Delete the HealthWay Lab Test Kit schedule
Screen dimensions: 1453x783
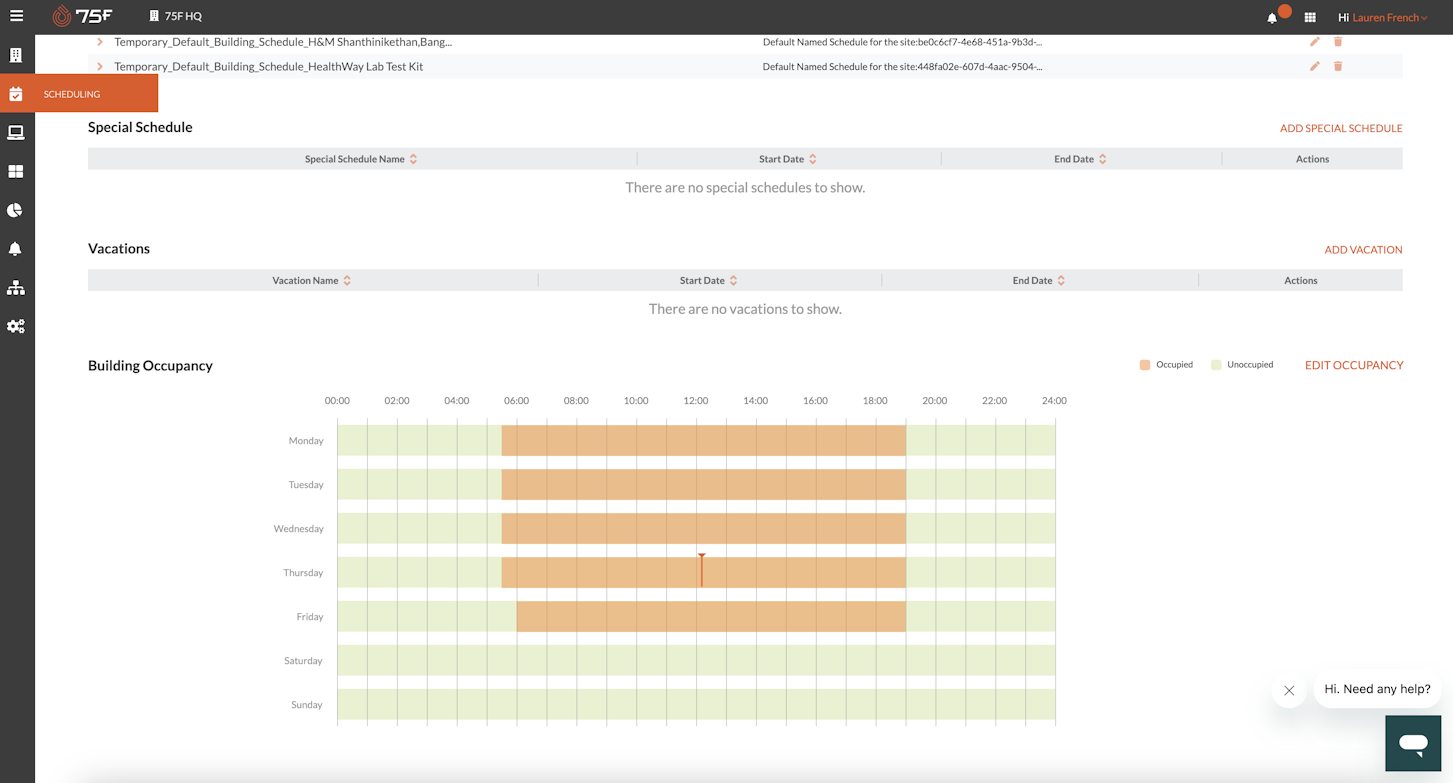coord(1338,66)
